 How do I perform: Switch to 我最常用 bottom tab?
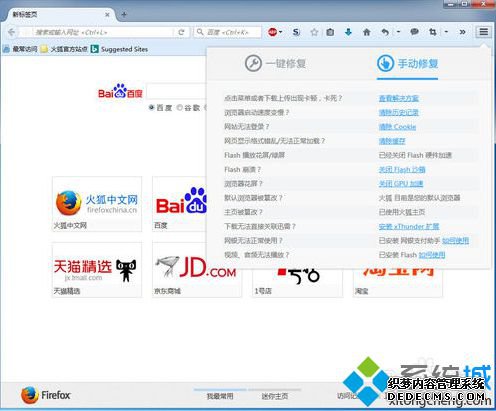click(x=220, y=396)
